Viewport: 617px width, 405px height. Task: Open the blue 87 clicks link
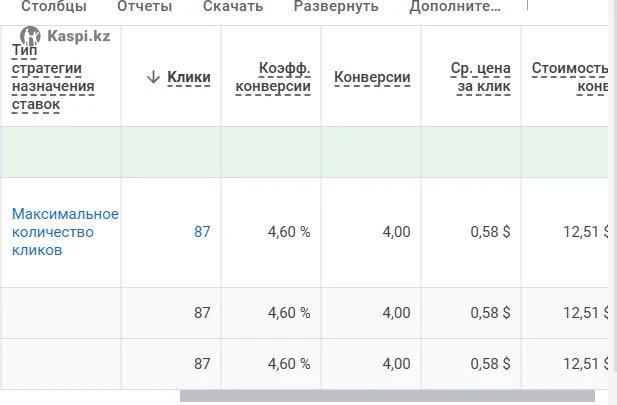pyautogui.click(x=202, y=232)
